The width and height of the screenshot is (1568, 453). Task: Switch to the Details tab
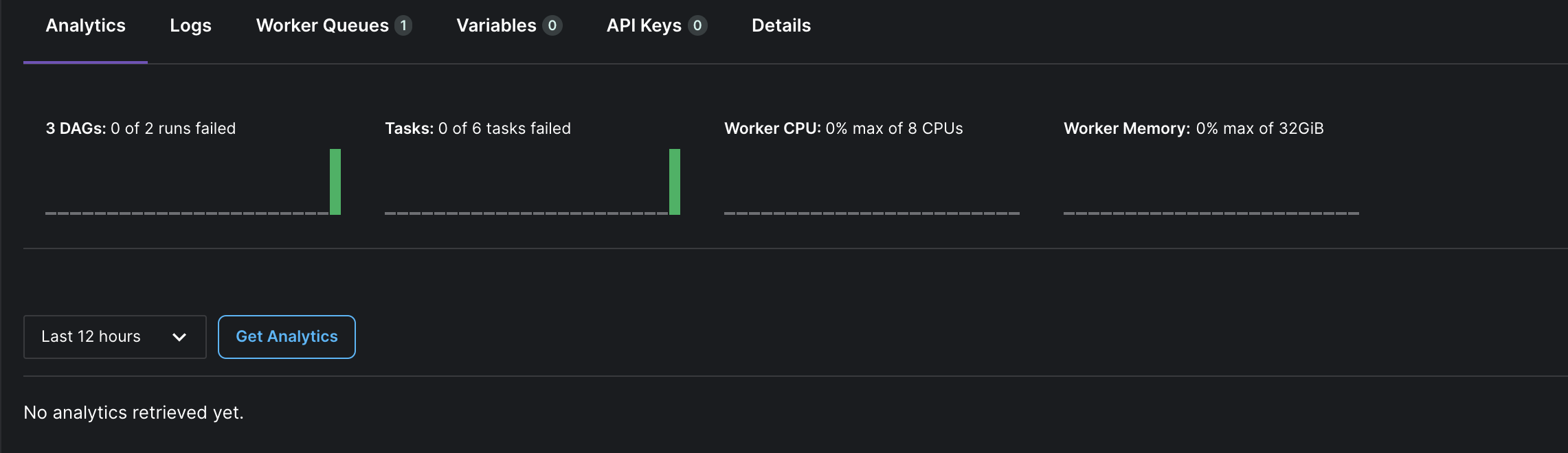tap(781, 25)
